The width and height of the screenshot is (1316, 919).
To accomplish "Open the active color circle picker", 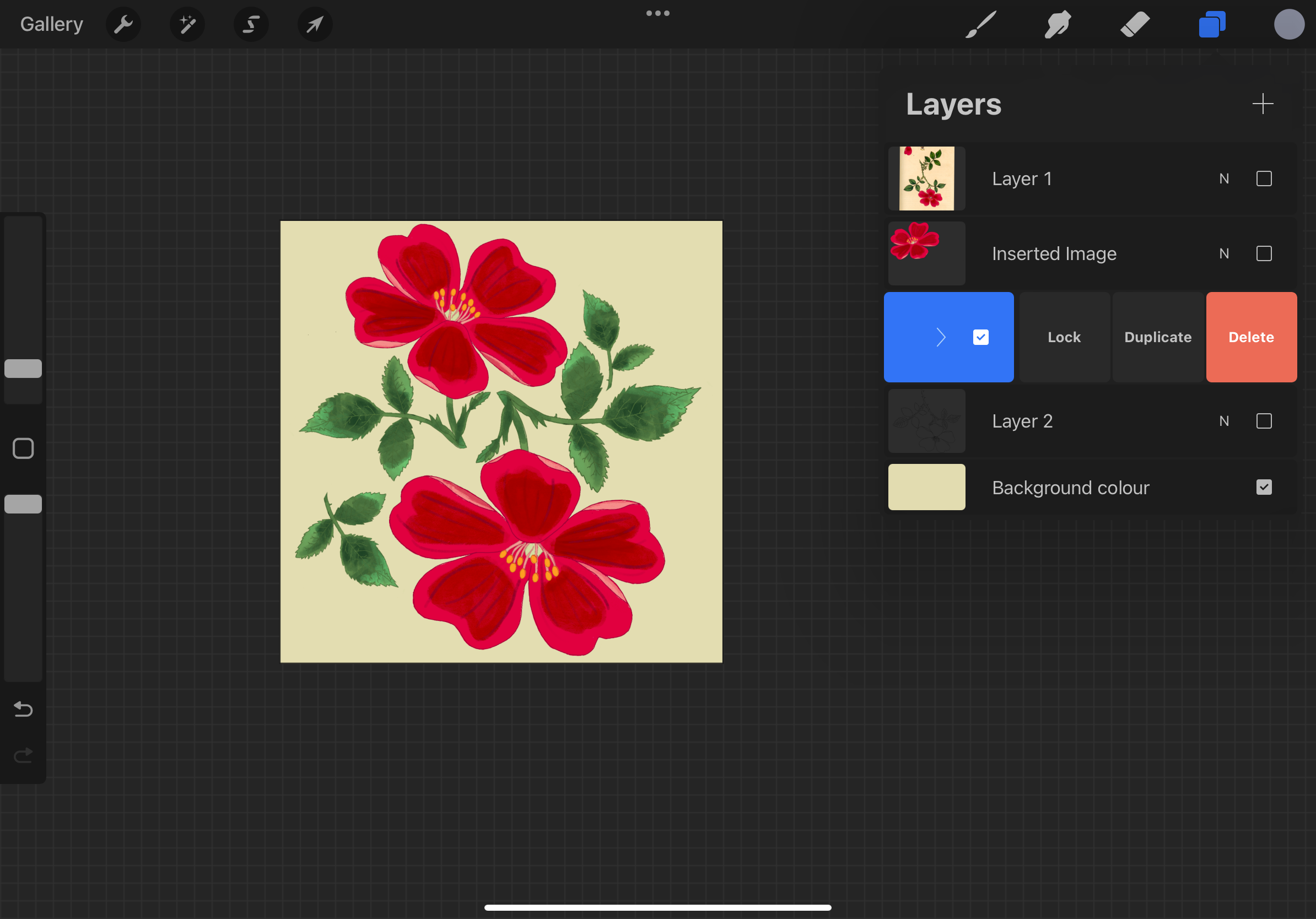I will click(x=1288, y=25).
